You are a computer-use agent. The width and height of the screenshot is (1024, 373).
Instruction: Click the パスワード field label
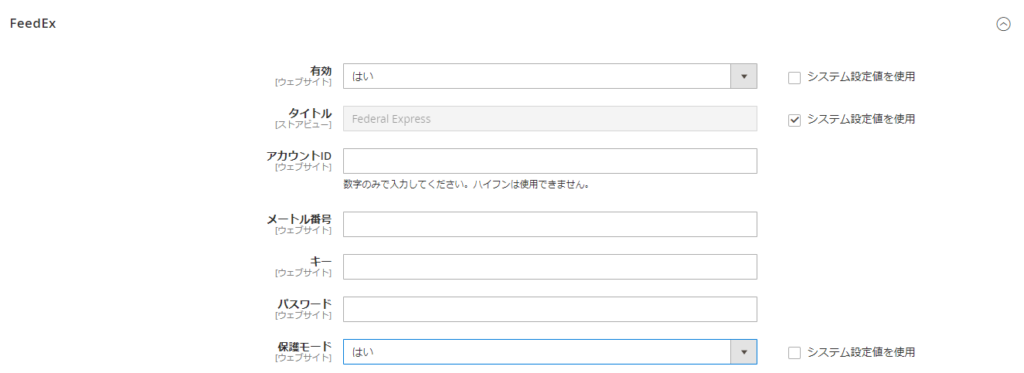pos(305,304)
